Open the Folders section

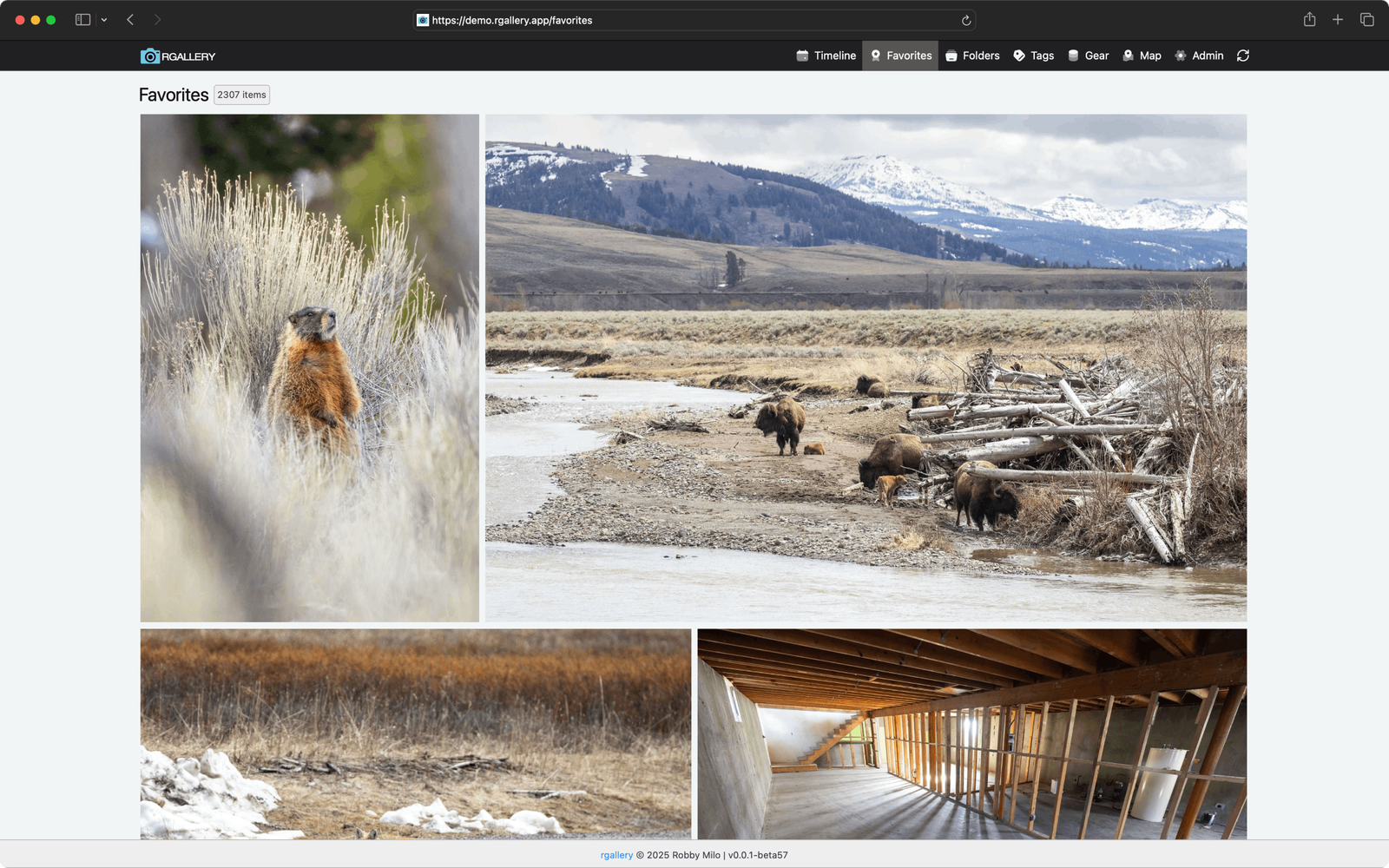972,56
